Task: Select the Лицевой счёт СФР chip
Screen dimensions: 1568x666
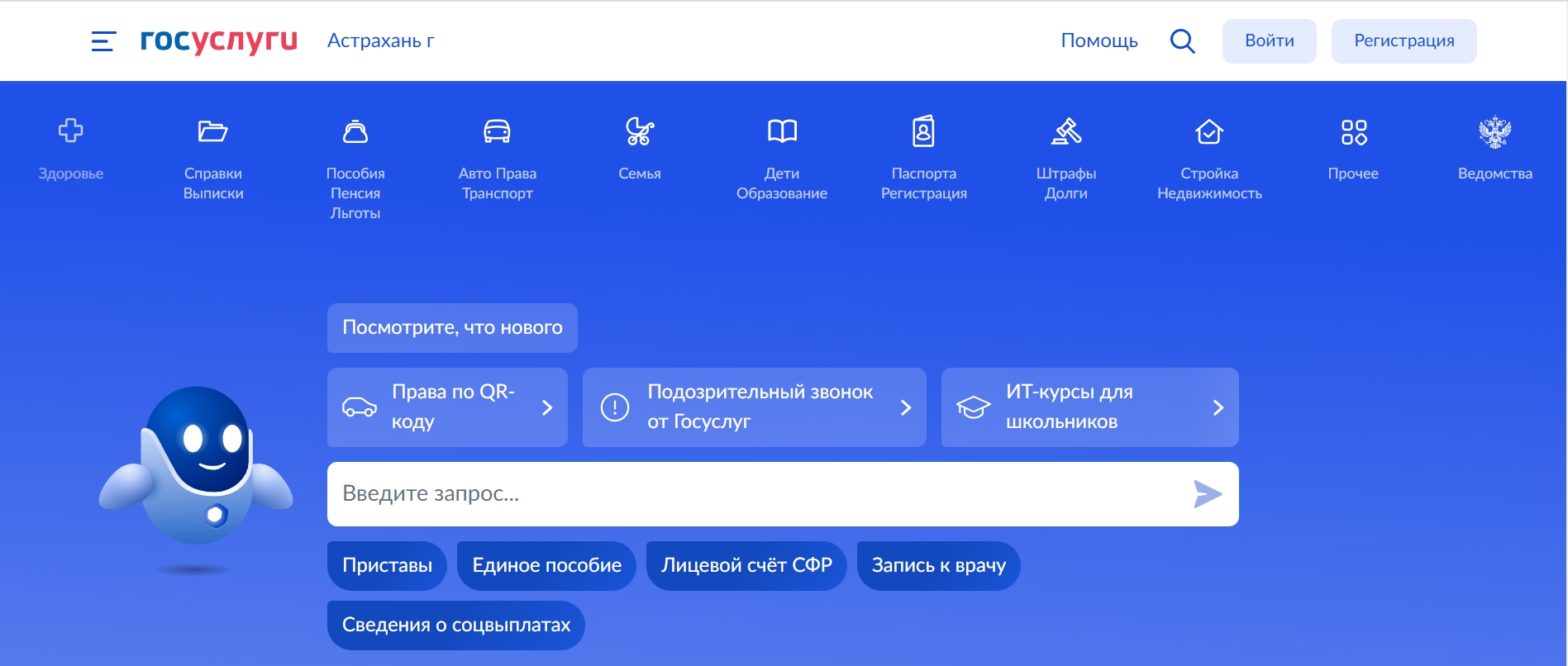Action: click(746, 566)
